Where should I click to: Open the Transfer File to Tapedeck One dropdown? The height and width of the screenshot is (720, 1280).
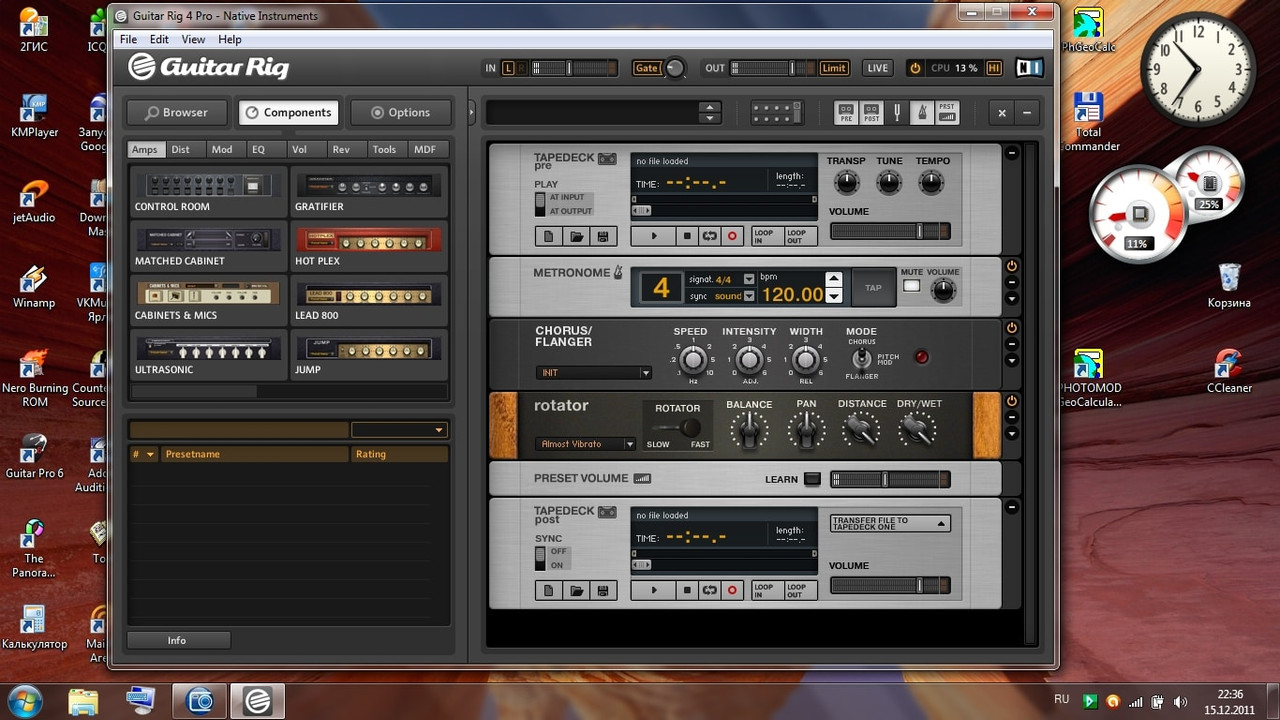[890, 523]
